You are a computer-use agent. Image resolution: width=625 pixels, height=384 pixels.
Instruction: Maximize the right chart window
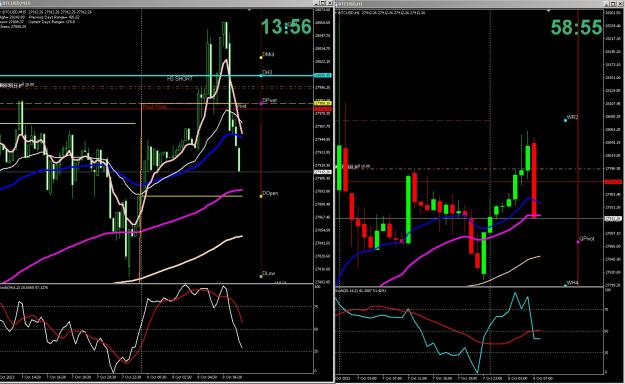[x=613, y=4]
